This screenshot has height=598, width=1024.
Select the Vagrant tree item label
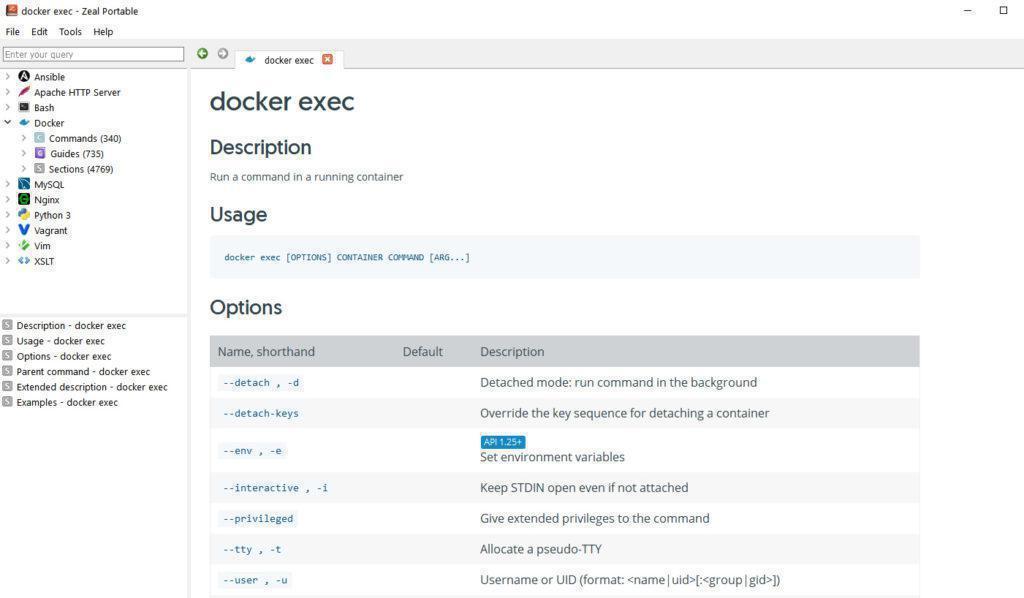pos(50,230)
